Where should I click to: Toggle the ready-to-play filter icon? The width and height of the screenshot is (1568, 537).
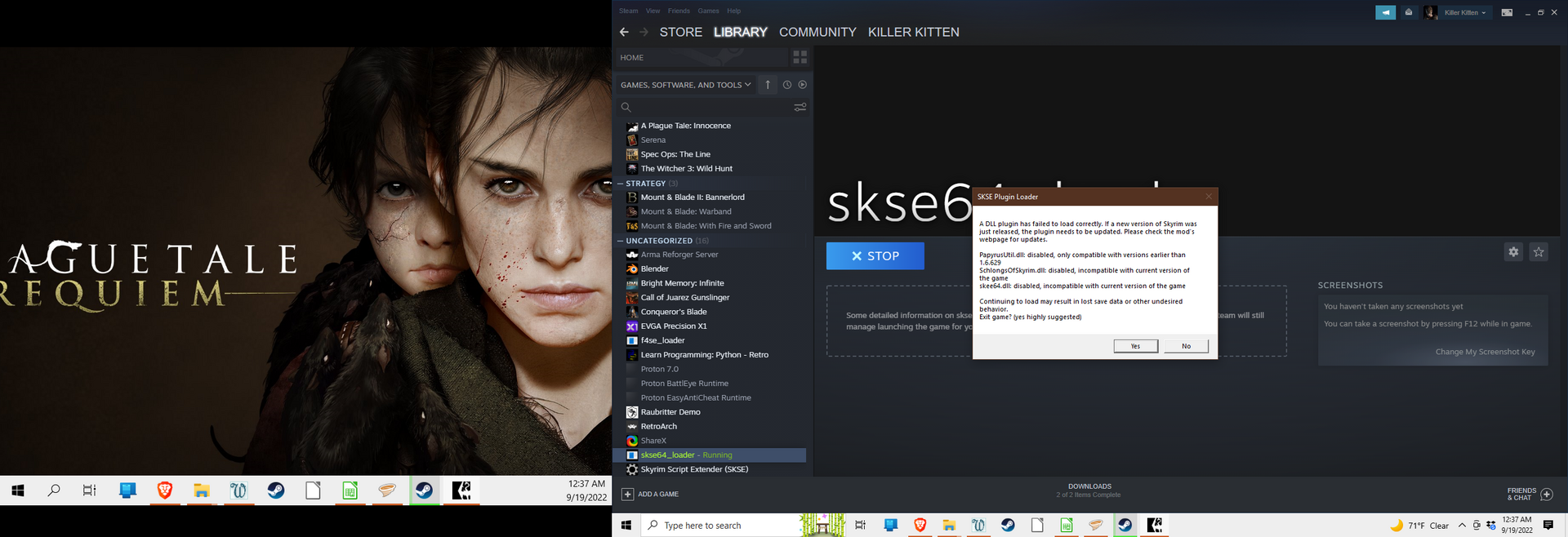pos(802,85)
